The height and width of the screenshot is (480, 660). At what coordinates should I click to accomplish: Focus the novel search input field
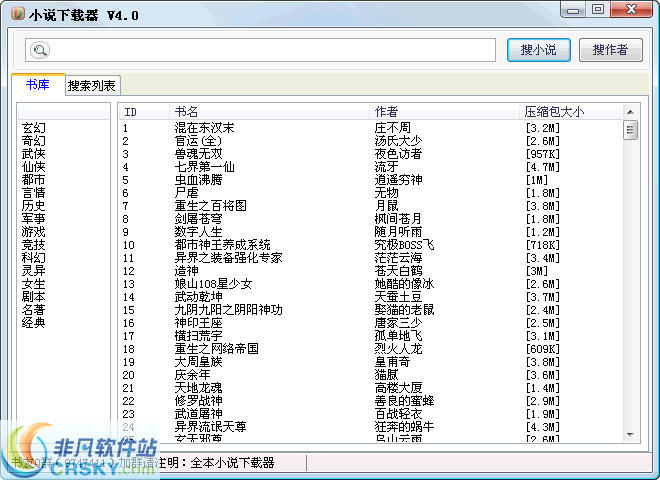point(260,50)
